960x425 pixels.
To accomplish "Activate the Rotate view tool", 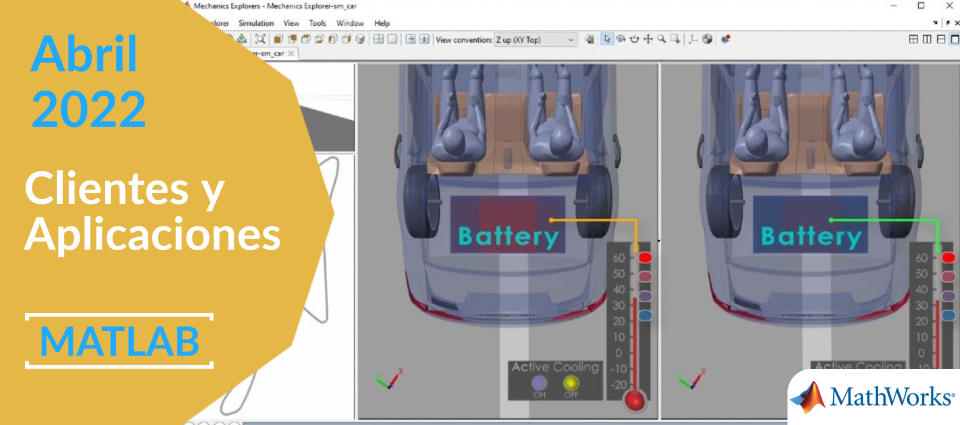I will 621,39.
